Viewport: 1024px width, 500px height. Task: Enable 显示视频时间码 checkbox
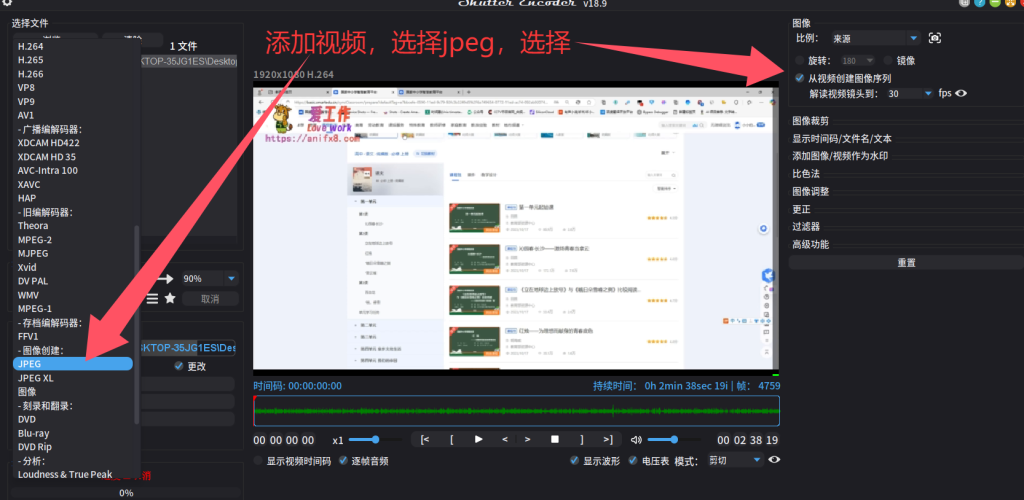click(258, 460)
